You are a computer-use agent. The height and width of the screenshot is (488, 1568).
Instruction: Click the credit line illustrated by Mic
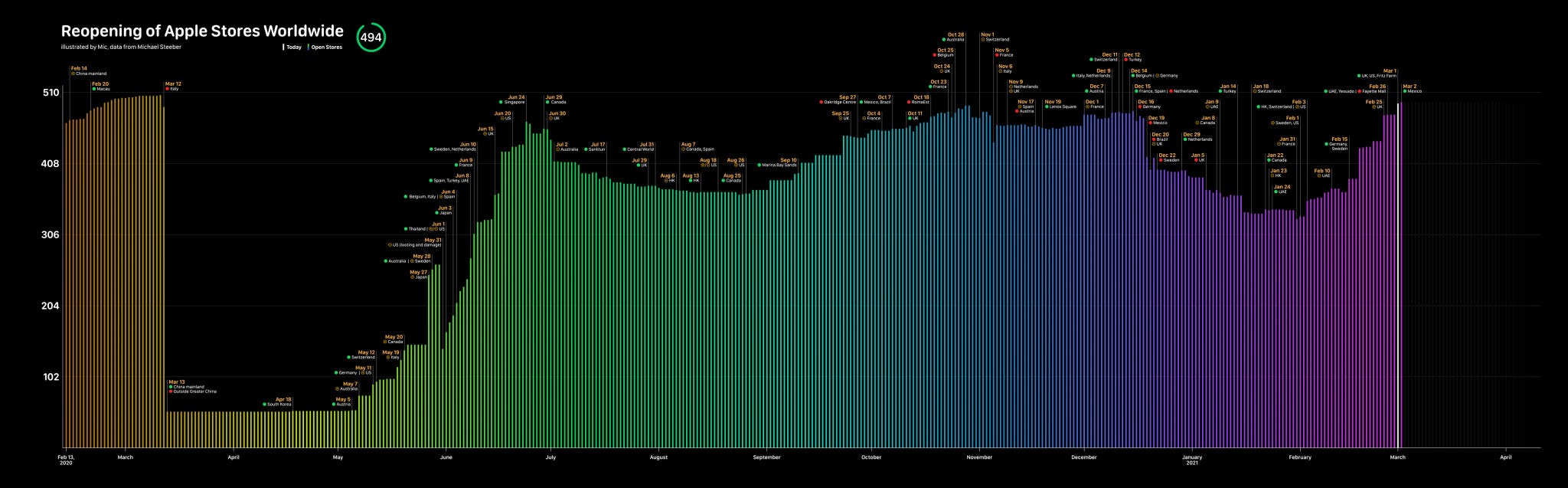point(121,47)
